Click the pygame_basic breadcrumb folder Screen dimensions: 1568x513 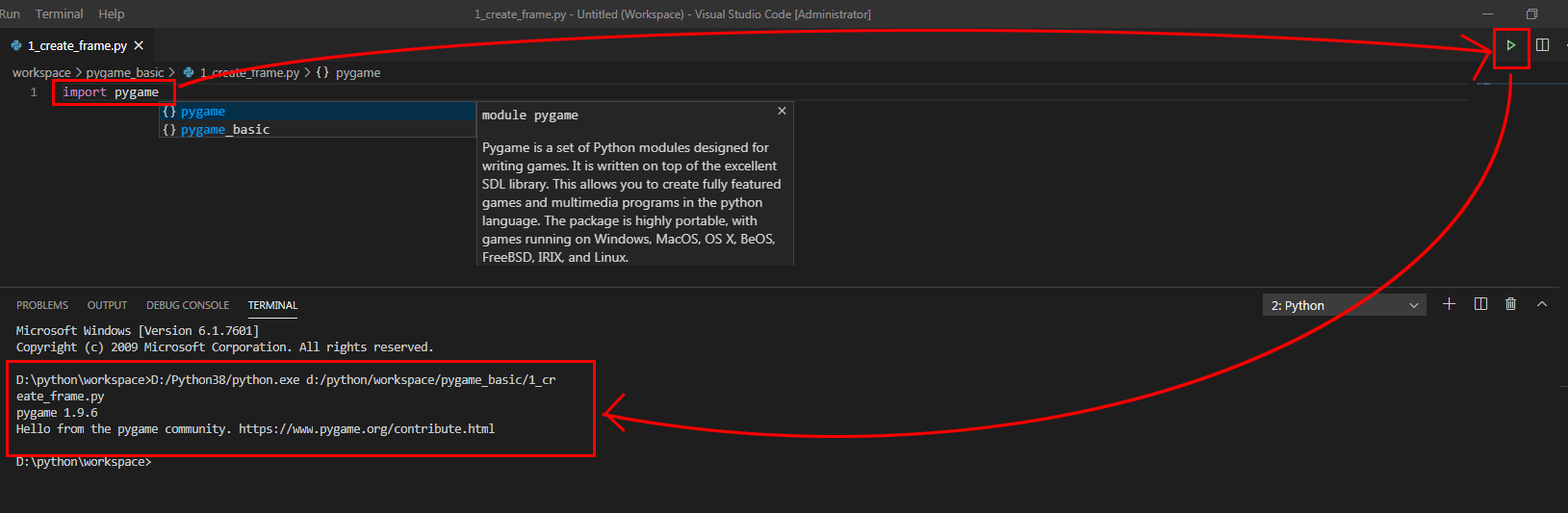(x=125, y=72)
